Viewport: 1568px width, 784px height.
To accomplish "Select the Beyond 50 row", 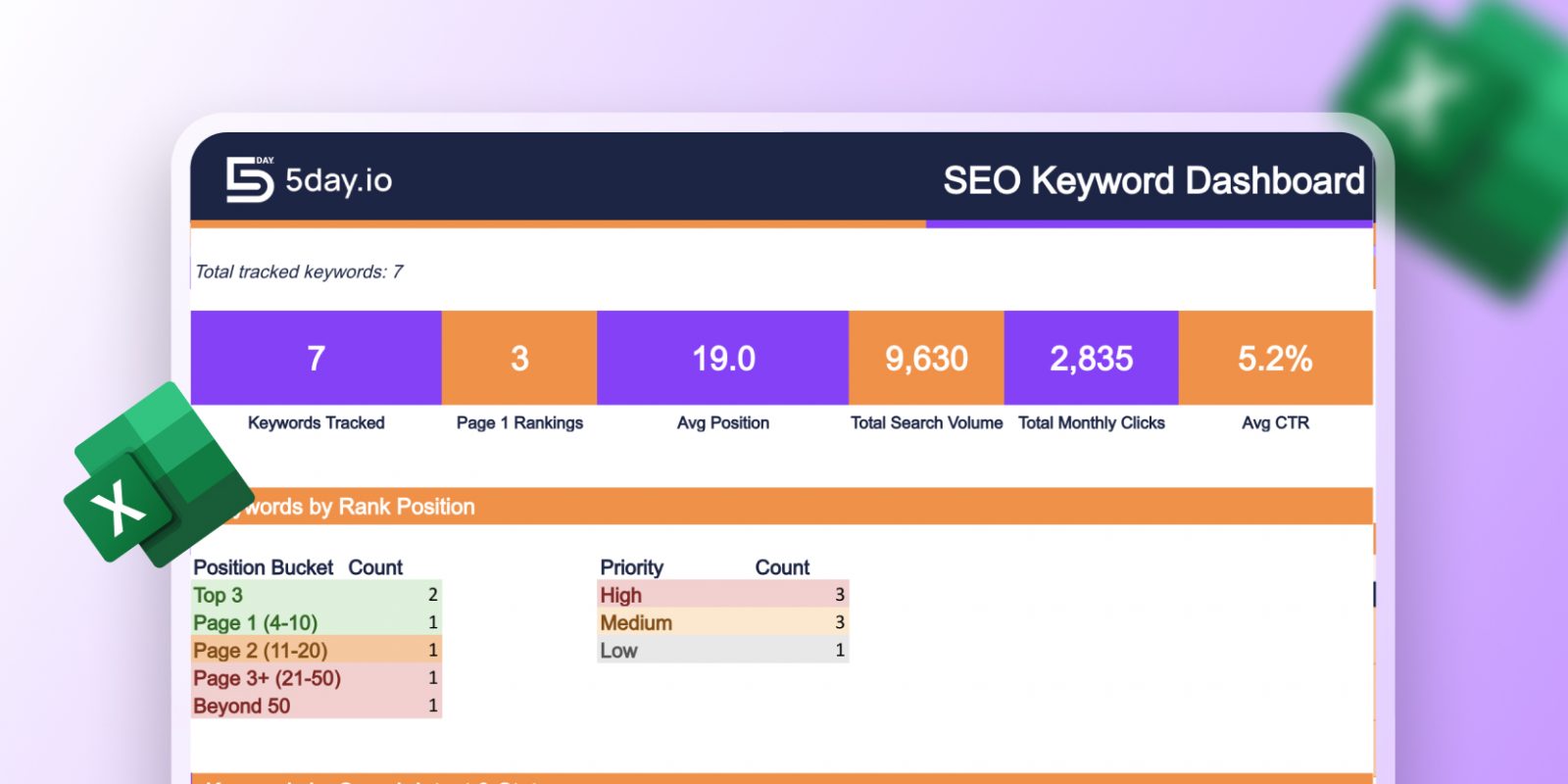I will [x=317, y=706].
